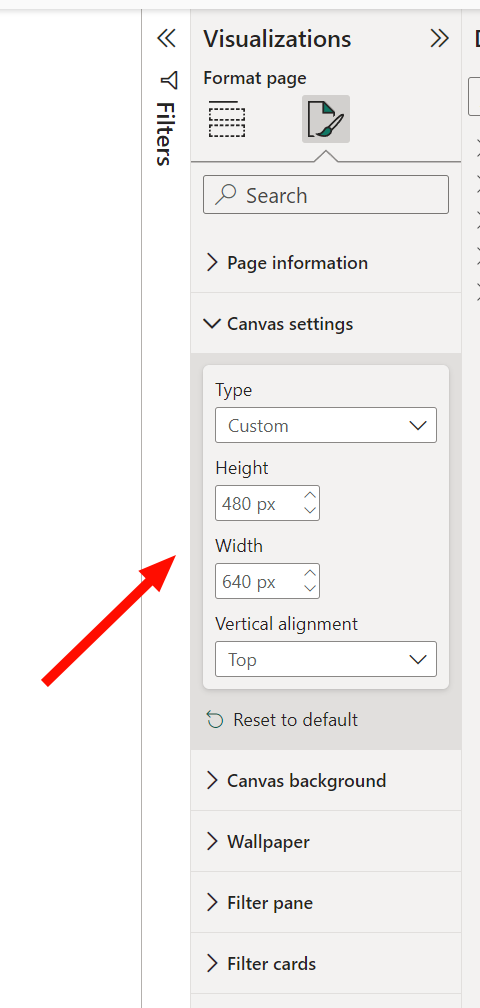Open Vertical alignment dropdown showing Top
Screen dimensions: 480x1008
point(326,659)
